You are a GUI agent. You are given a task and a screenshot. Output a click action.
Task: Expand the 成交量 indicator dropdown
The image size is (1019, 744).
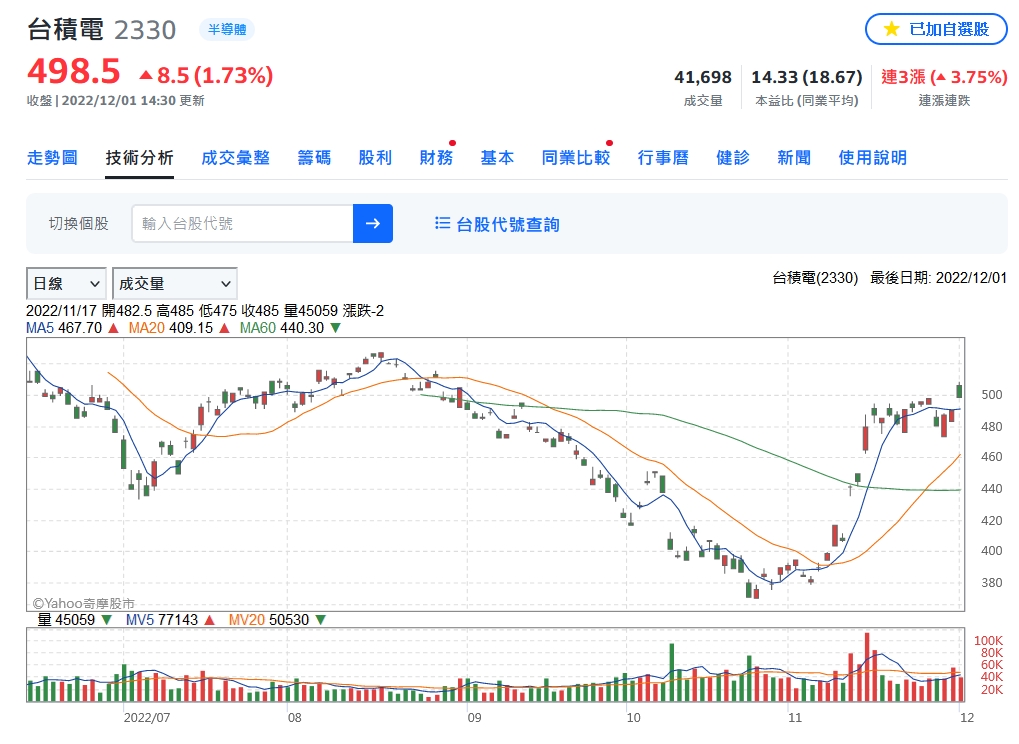pos(175,284)
